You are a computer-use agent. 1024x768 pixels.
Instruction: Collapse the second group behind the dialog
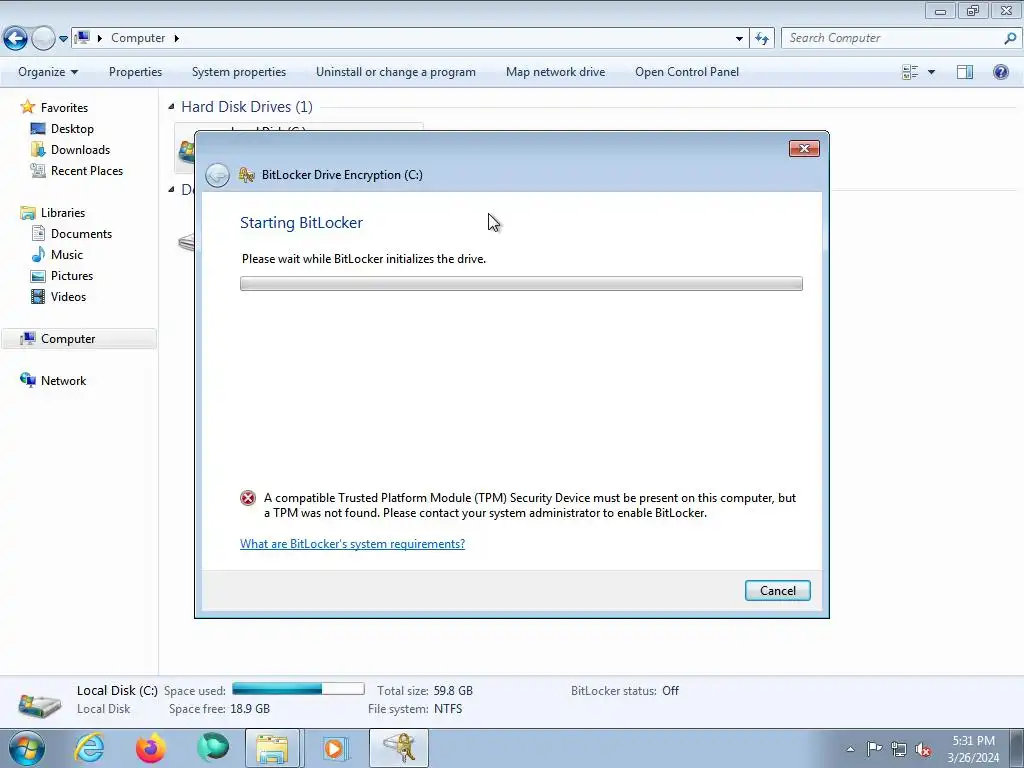point(171,189)
